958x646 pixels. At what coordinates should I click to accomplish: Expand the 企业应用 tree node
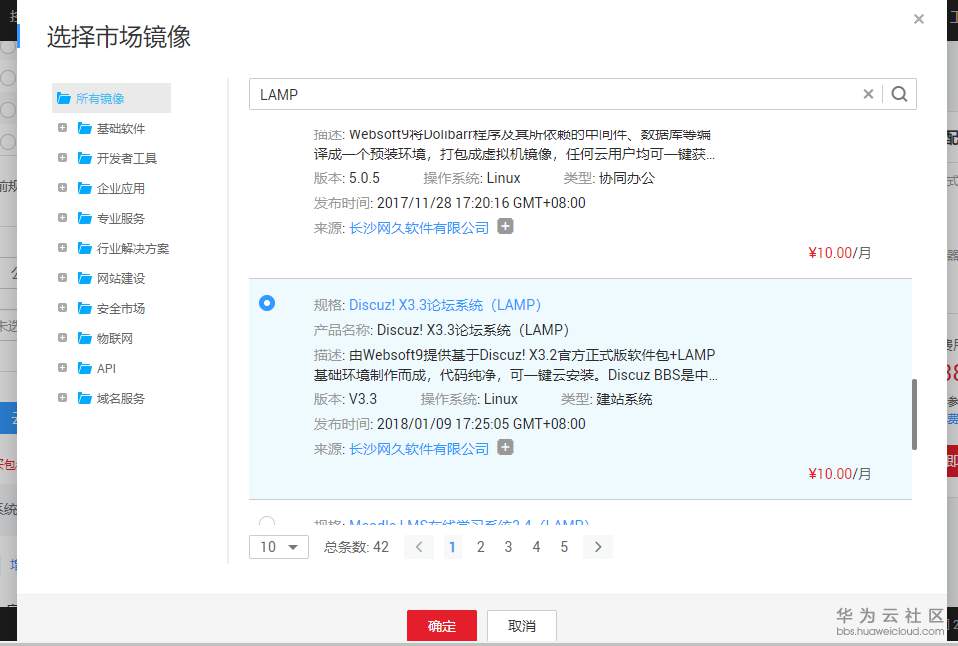coord(62,188)
